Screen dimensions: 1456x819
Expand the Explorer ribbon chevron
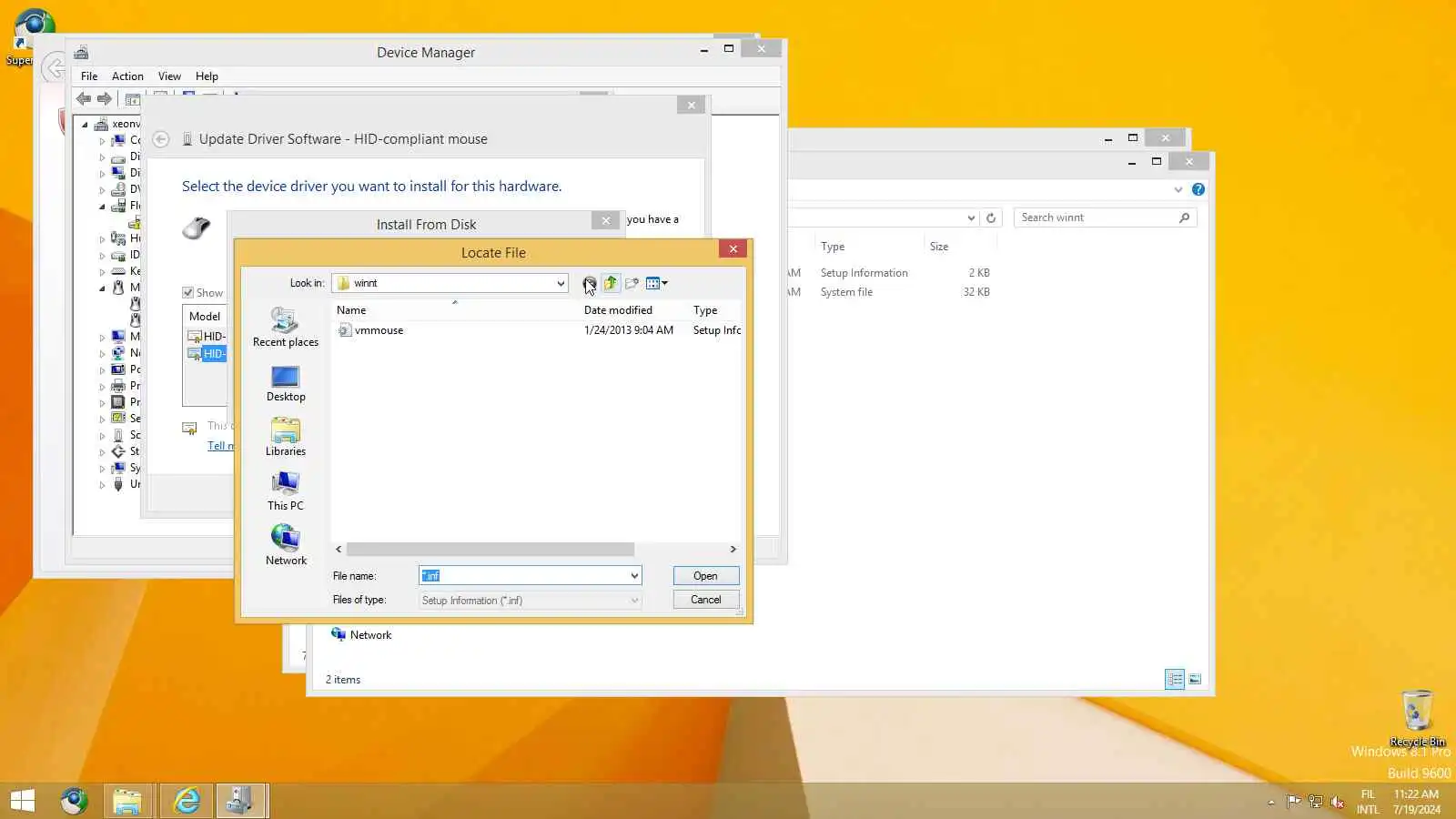(x=1178, y=189)
